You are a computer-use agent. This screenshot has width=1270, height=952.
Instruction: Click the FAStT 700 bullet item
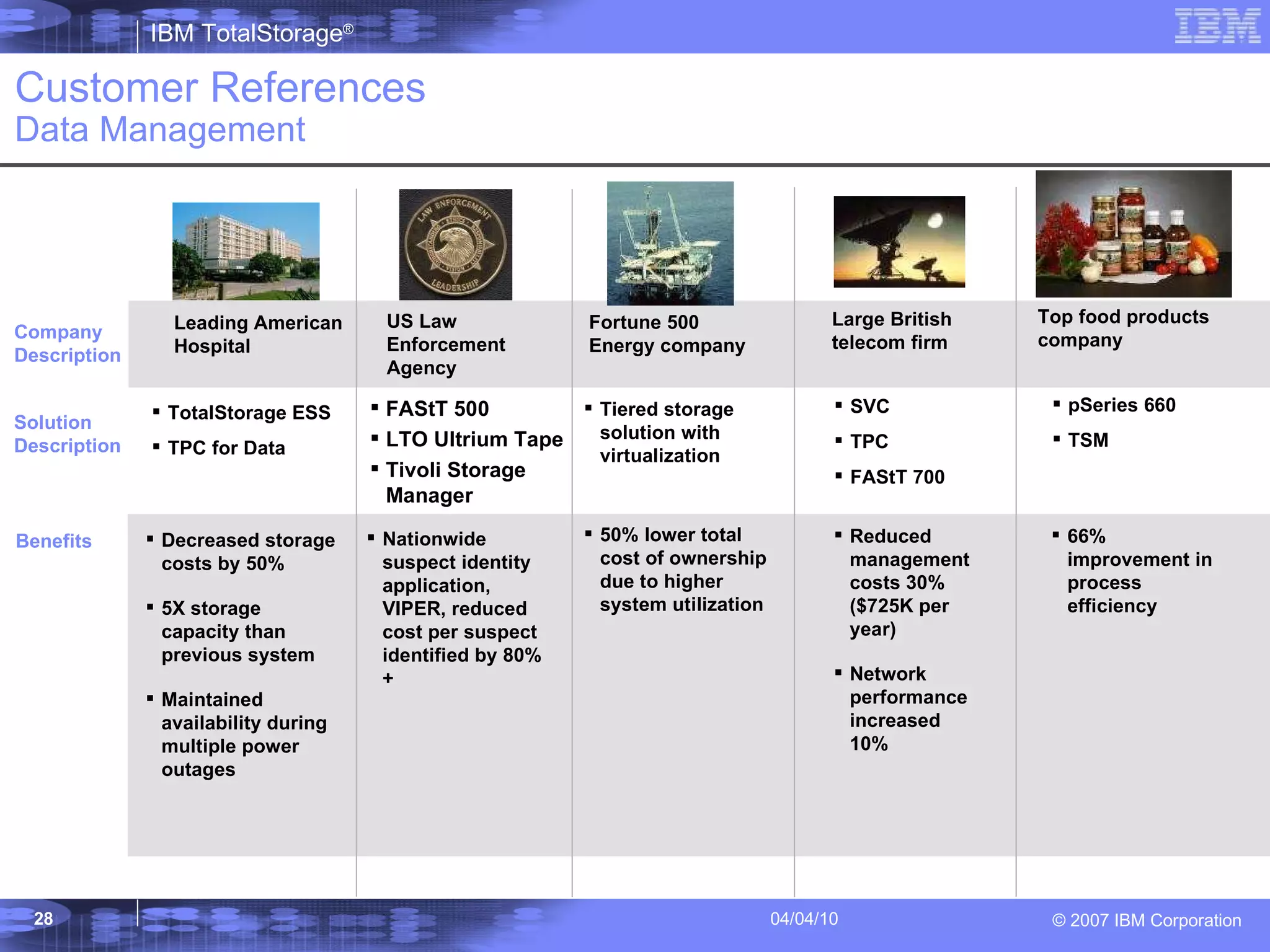coord(897,477)
